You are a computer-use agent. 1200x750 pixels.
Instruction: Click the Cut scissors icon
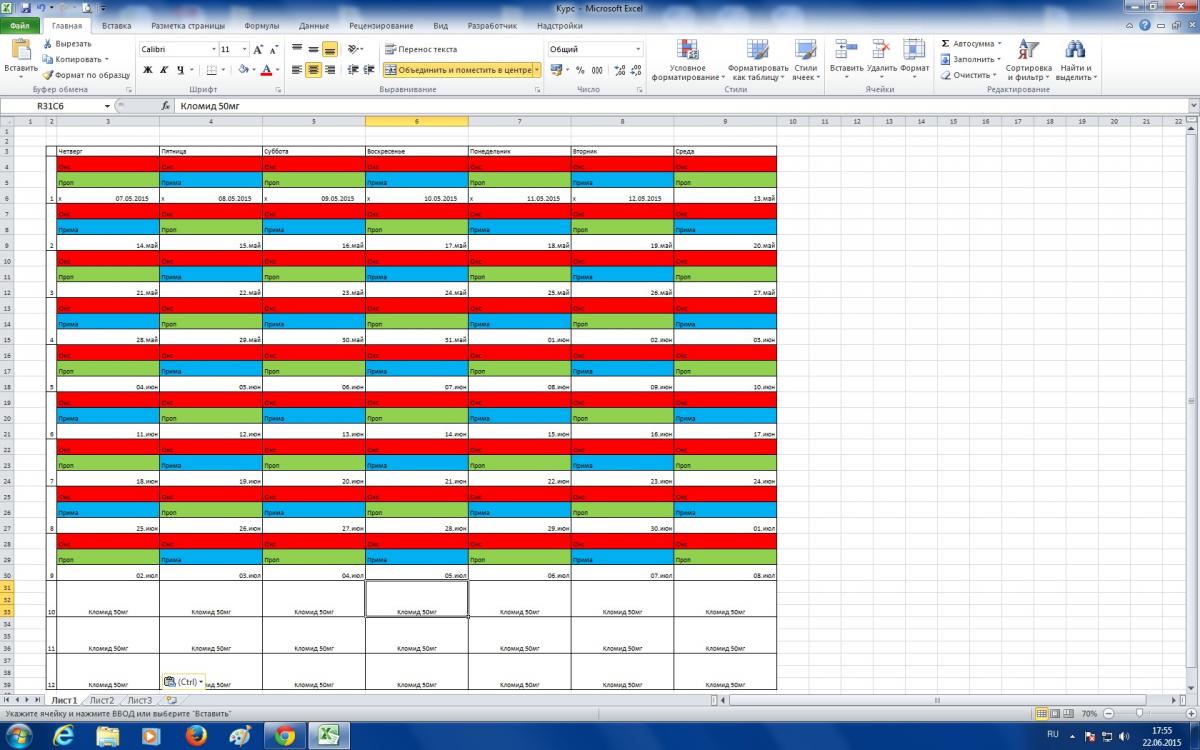[x=48, y=44]
